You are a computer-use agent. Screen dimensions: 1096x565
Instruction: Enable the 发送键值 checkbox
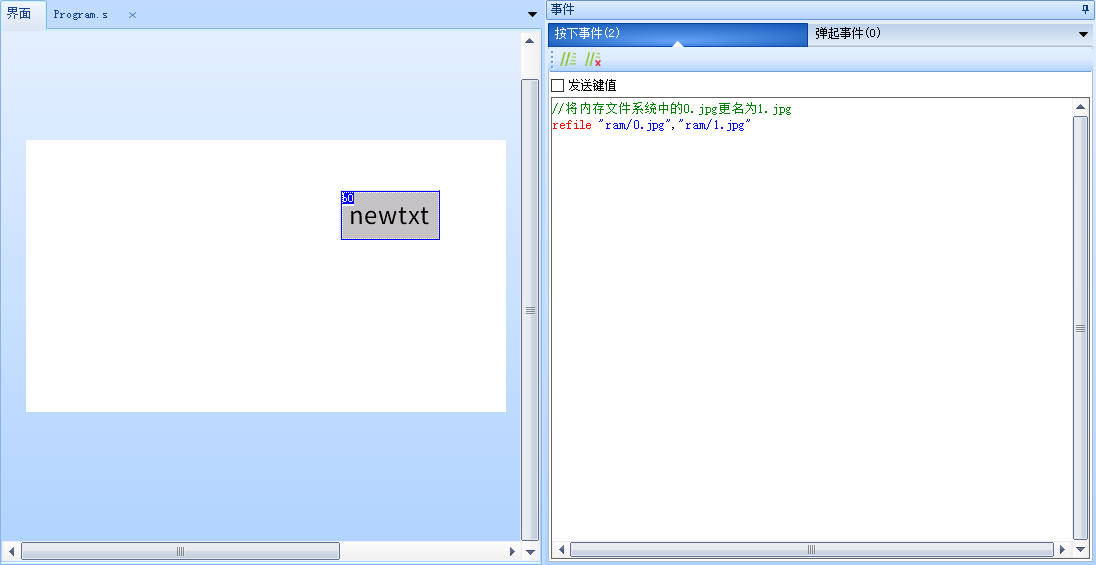pos(558,86)
